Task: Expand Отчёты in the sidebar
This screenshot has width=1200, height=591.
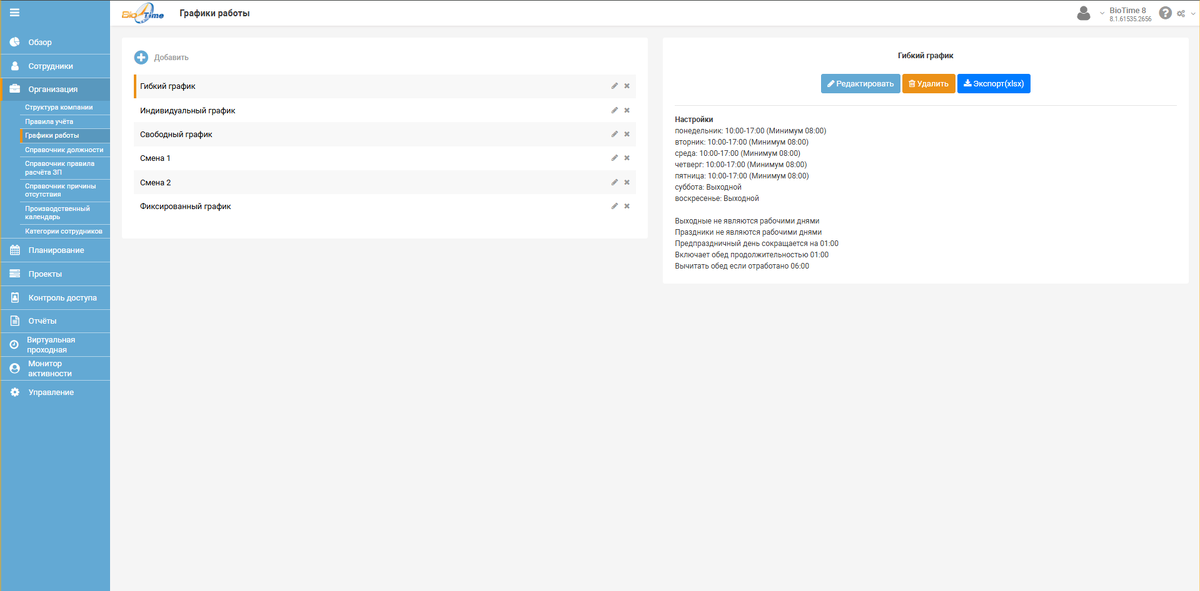Action: [55, 321]
